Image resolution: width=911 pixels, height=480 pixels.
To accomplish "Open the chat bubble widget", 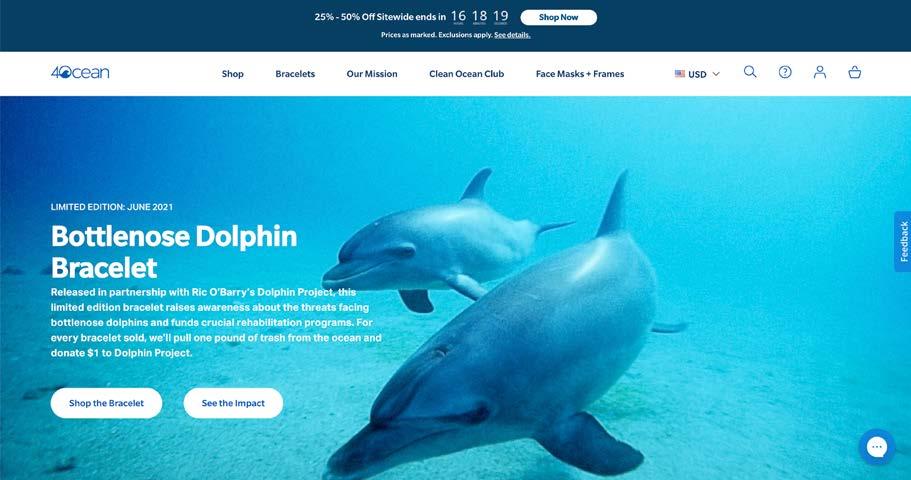I will pyautogui.click(x=877, y=447).
